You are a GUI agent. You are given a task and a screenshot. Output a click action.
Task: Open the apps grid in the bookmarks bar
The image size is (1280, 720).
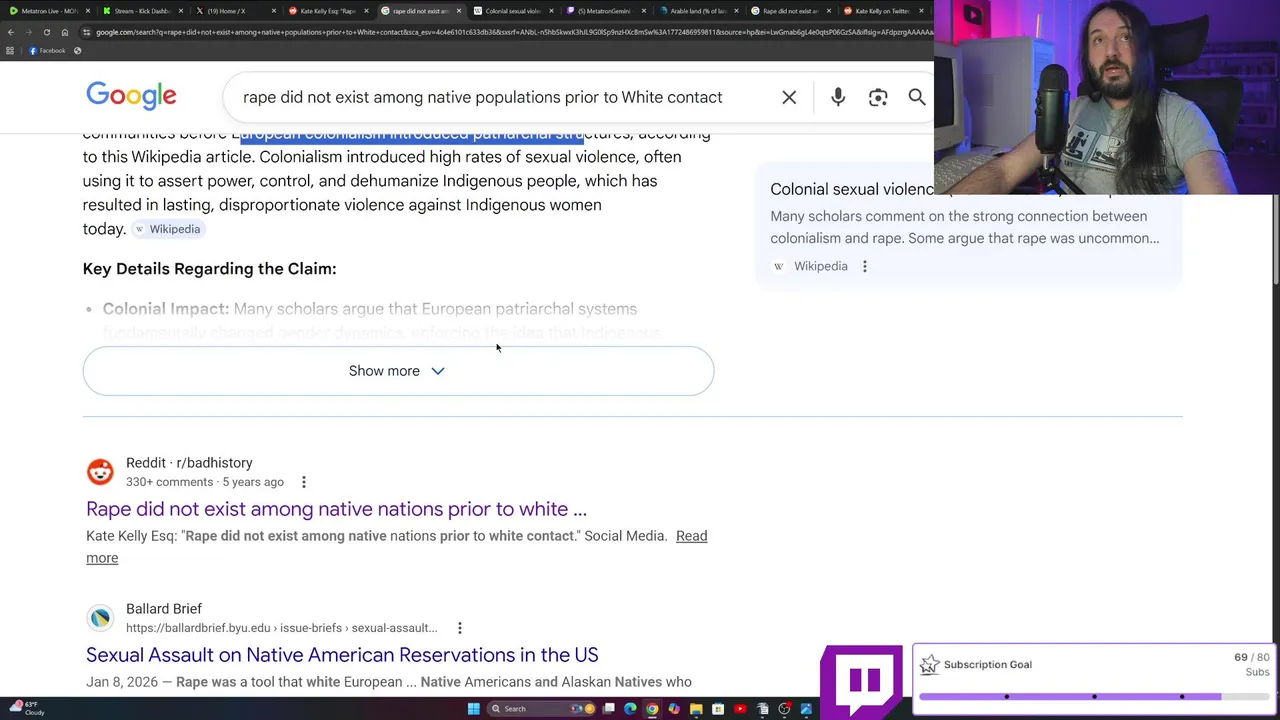click(x=10, y=51)
